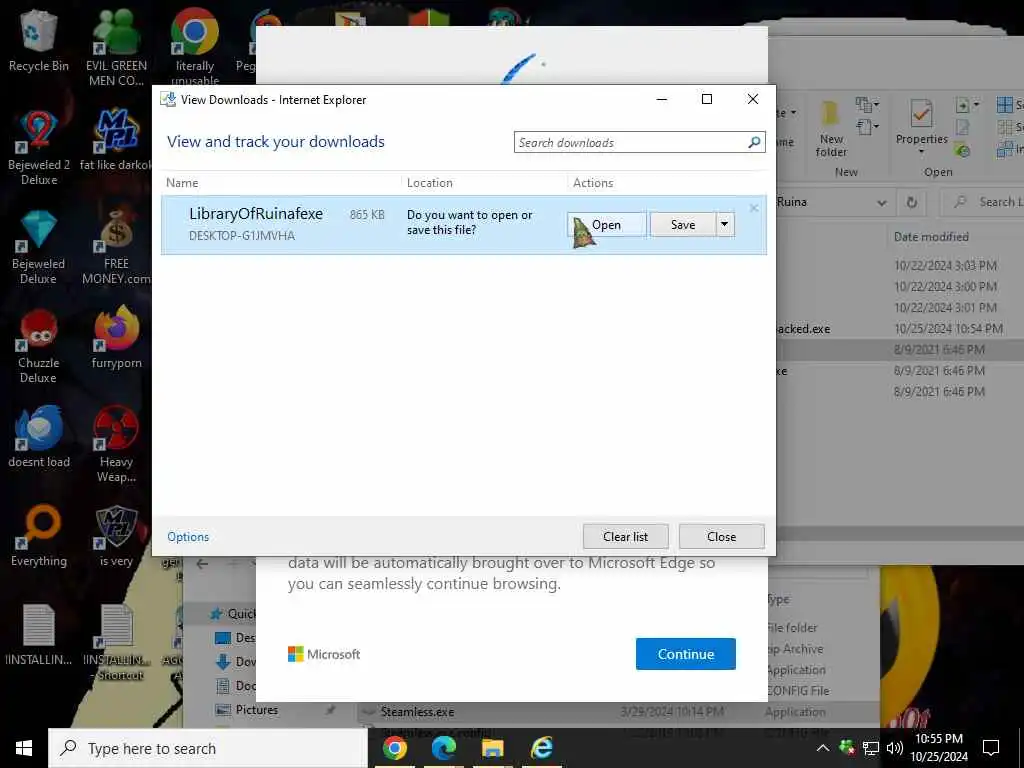
Task: Expand the address bar dropdown in File Explorer
Action: click(x=882, y=202)
